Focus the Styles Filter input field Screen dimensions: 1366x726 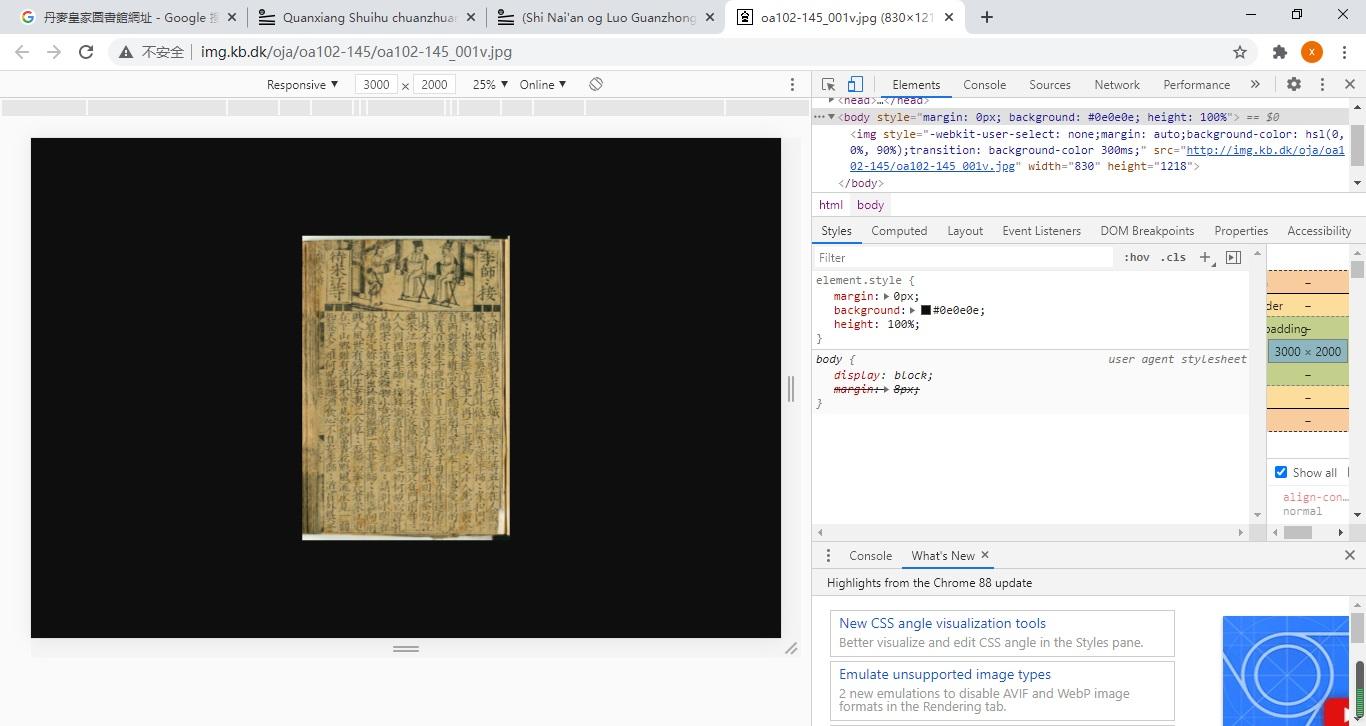964,258
